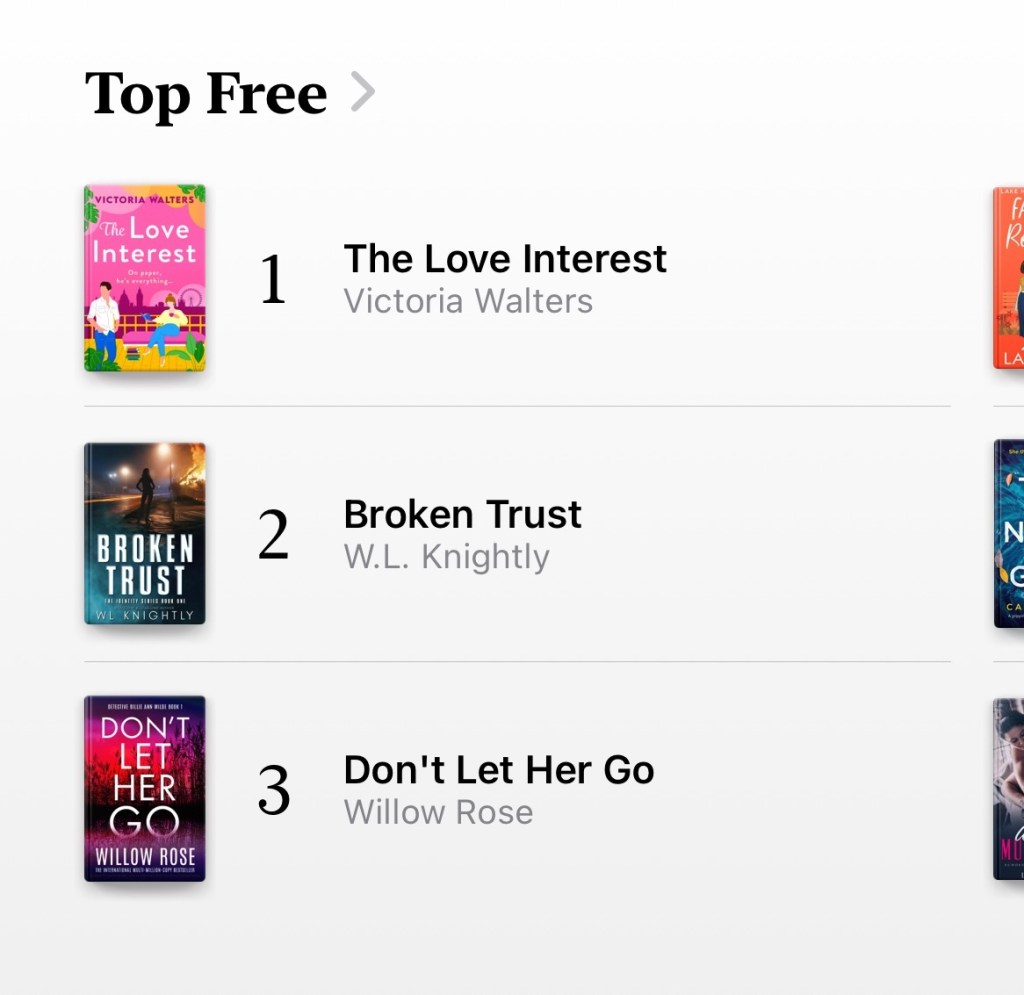Open The Love Interest title text
This screenshot has width=1024, height=995.
coord(505,259)
